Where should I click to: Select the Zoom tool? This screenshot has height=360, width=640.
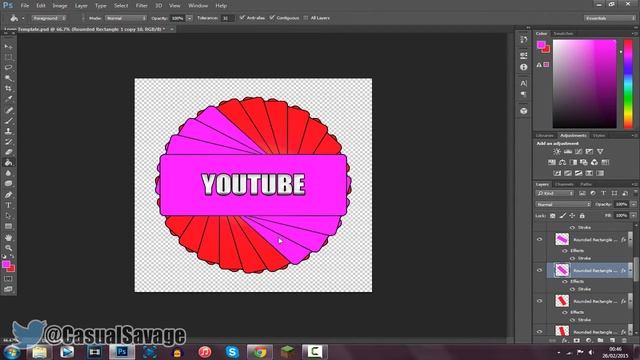coord(8,248)
